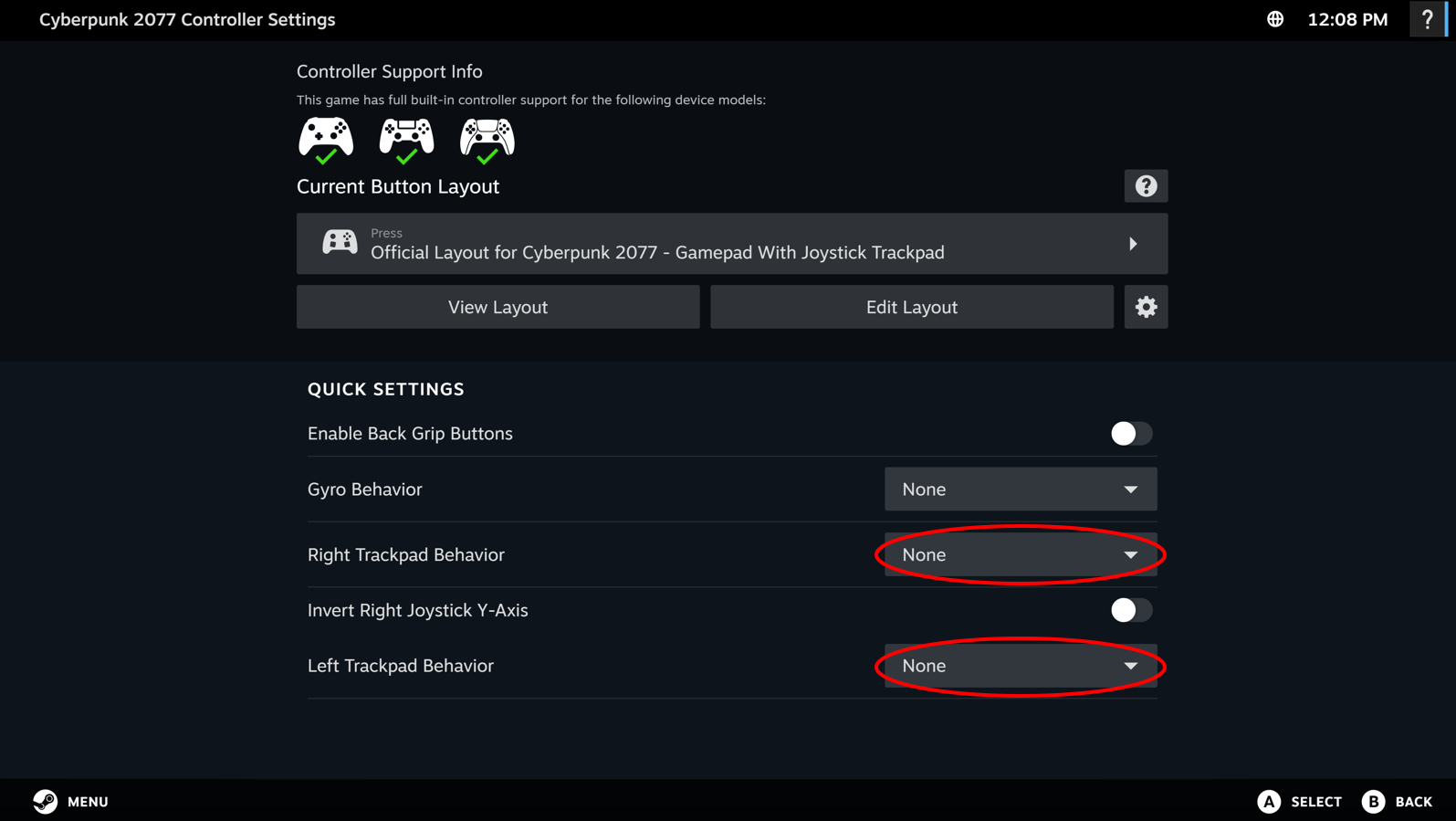The height and width of the screenshot is (821, 1456).
Task: Toggle Invert Right Joystick Y-Axis switch
Action: pos(1131,610)
